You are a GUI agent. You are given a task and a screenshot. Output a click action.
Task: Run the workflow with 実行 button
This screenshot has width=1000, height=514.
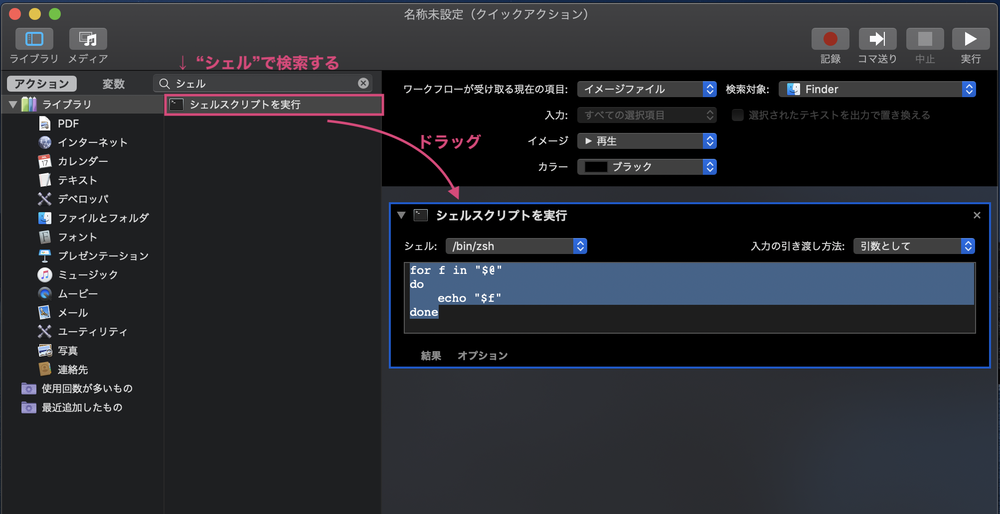[969, 39]
